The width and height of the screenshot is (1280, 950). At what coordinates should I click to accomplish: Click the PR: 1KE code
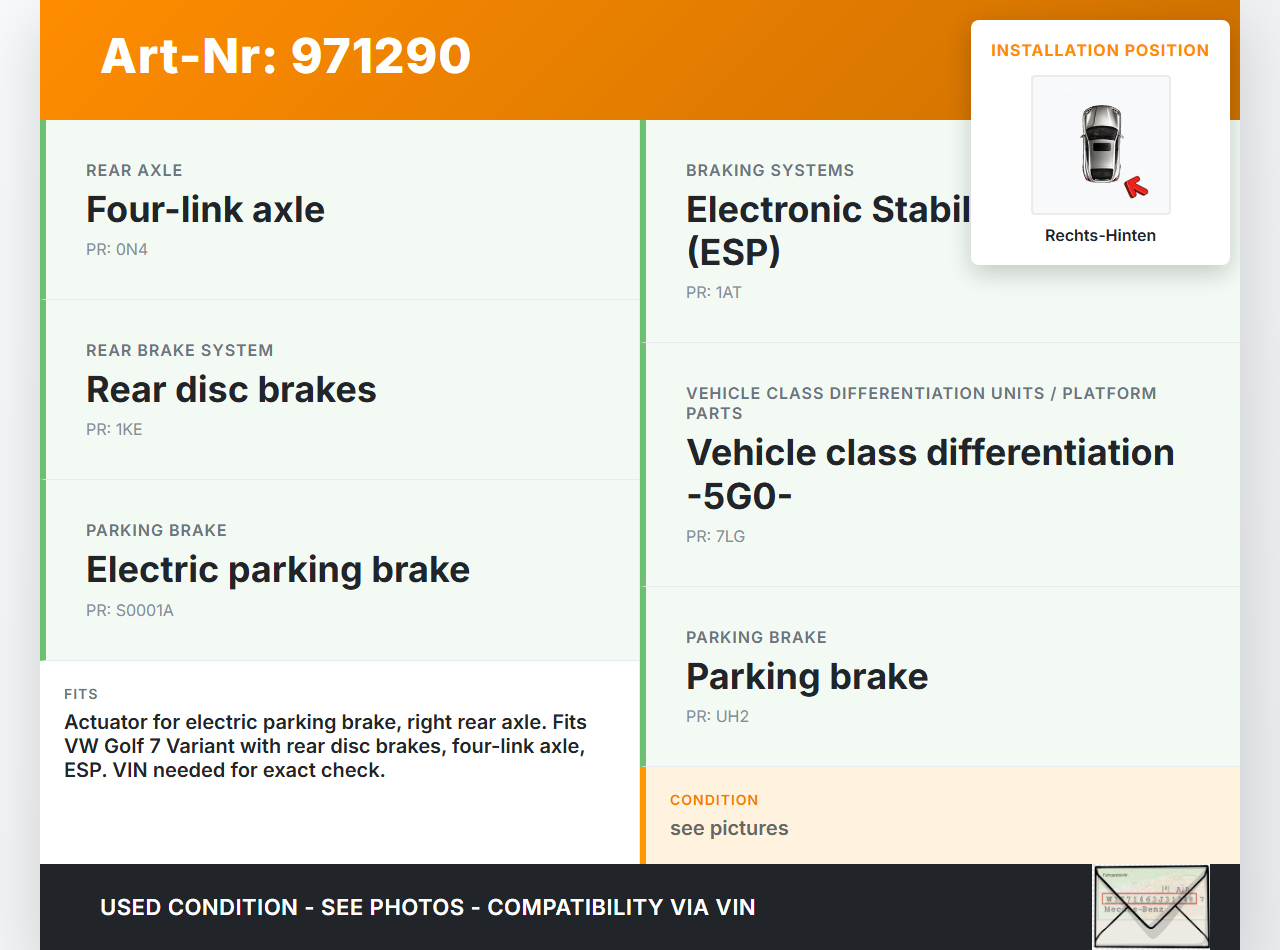(x=114, y=430)
